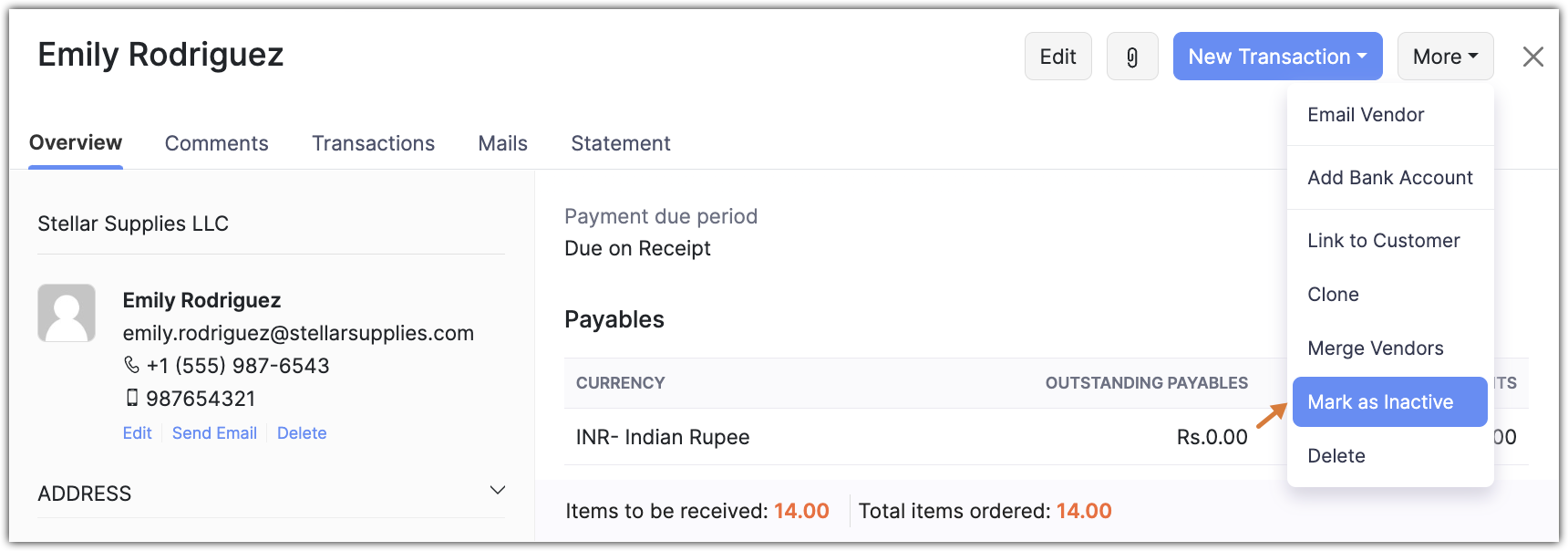Screen dimensions: 1568x551
Task: Switch to the Comments tab
Action: pos(216,143)
